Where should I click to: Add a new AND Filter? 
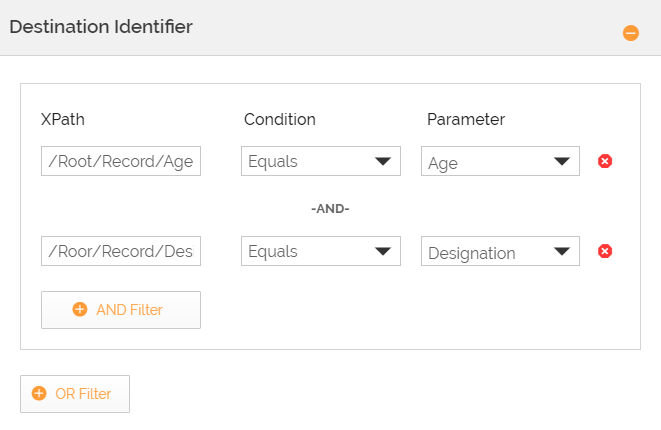(121, 310)
